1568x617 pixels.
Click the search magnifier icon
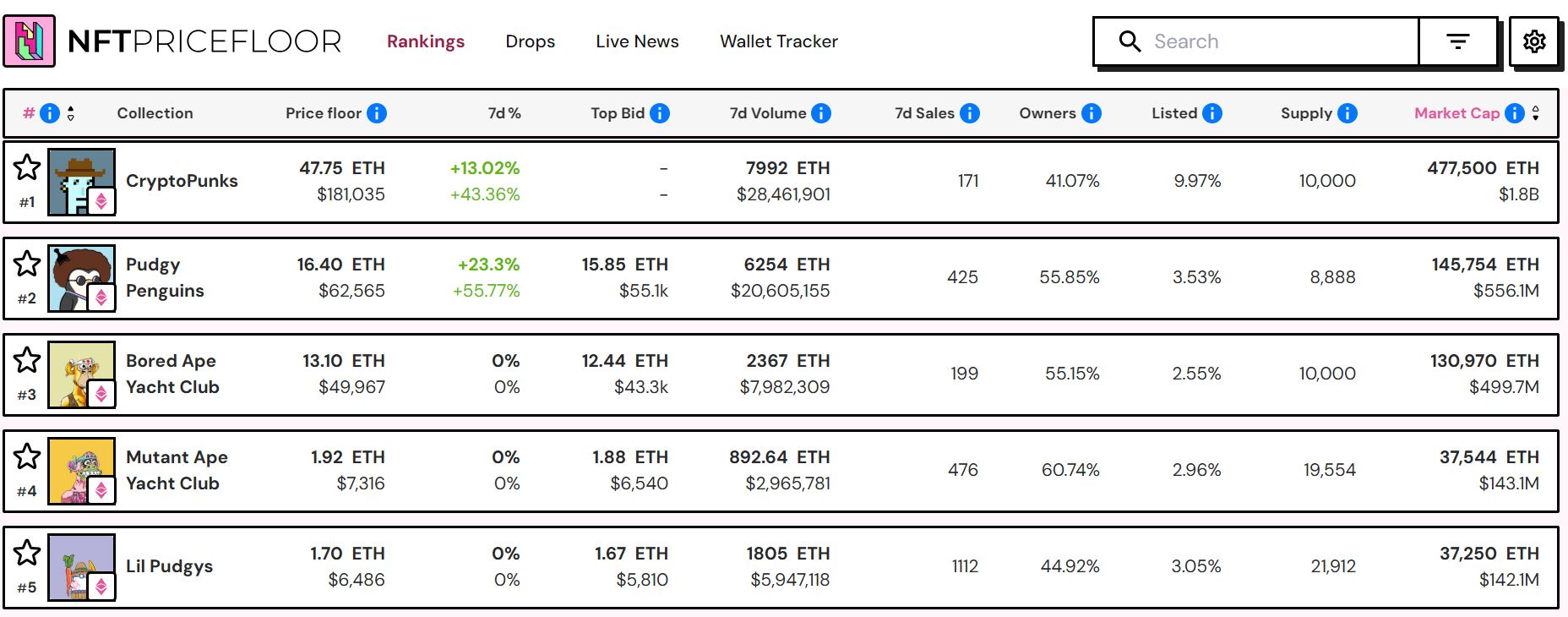click(1130, 41)
